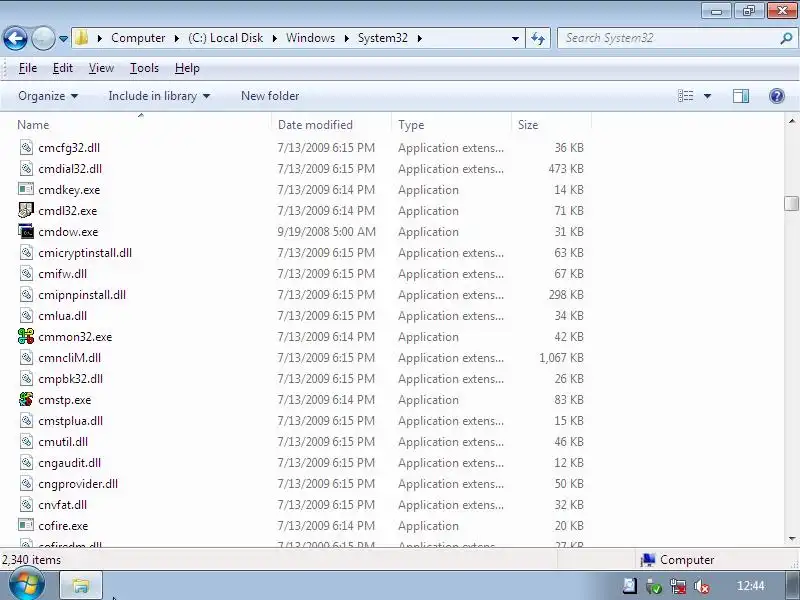
Task: Go back with the Back arrow button
Action: pos(15,38)
